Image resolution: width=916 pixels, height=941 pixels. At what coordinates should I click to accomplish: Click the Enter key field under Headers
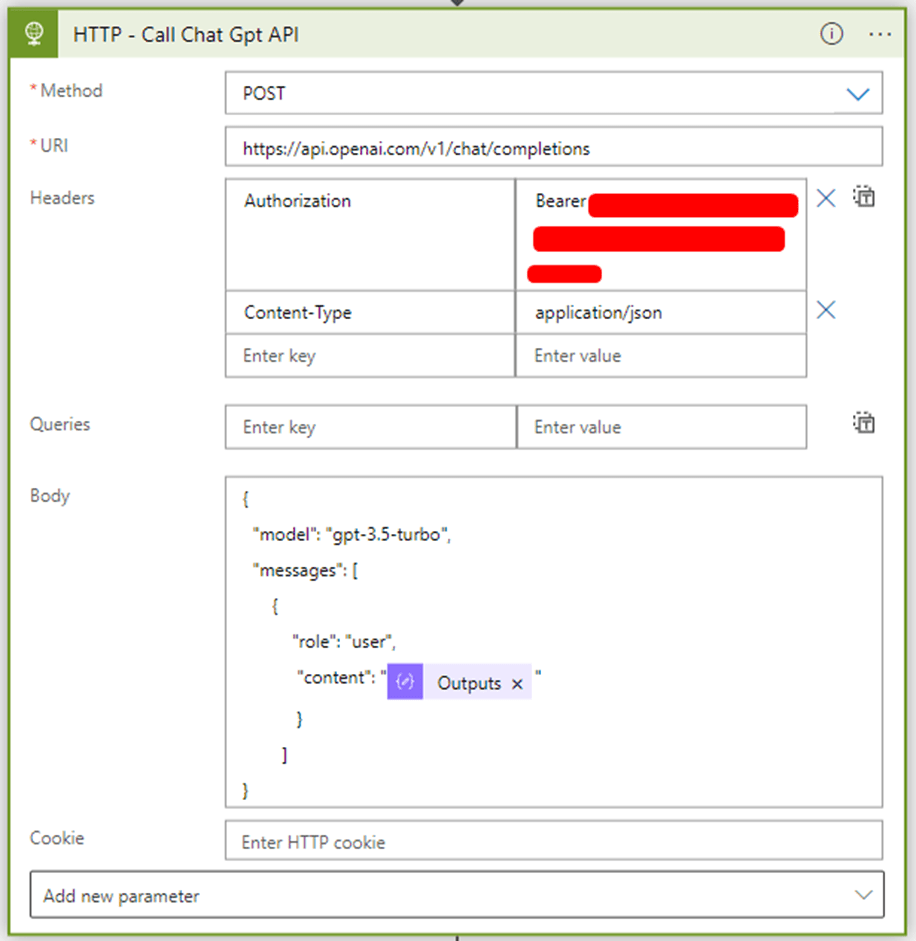pos(369,356)
